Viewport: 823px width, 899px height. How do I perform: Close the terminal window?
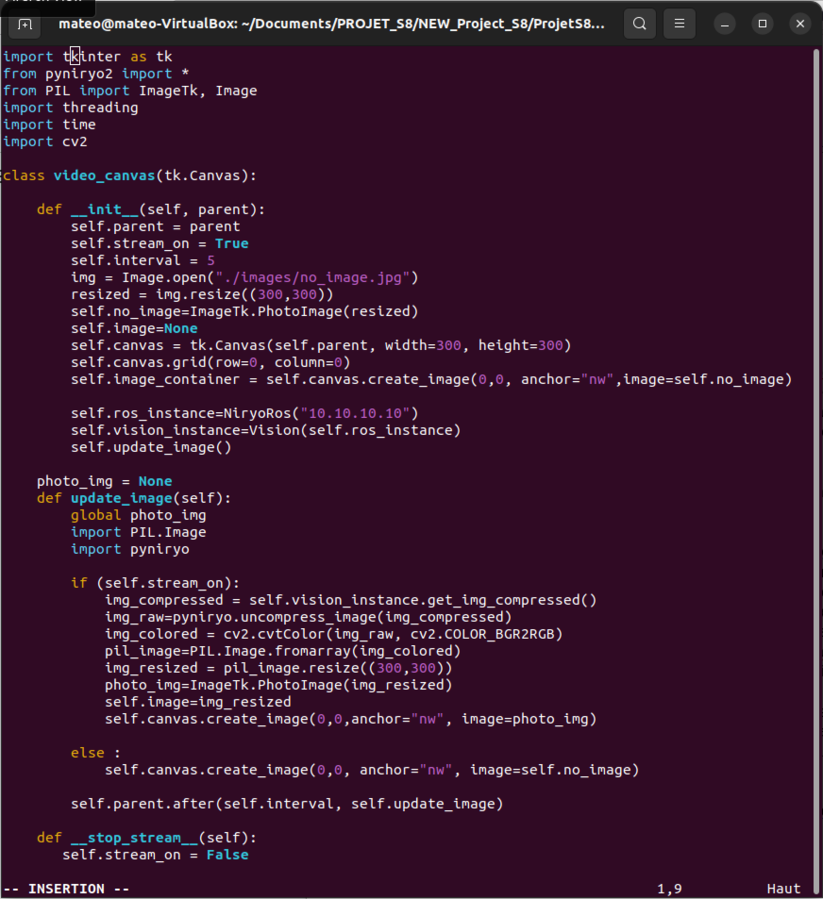tap(800, 23)
